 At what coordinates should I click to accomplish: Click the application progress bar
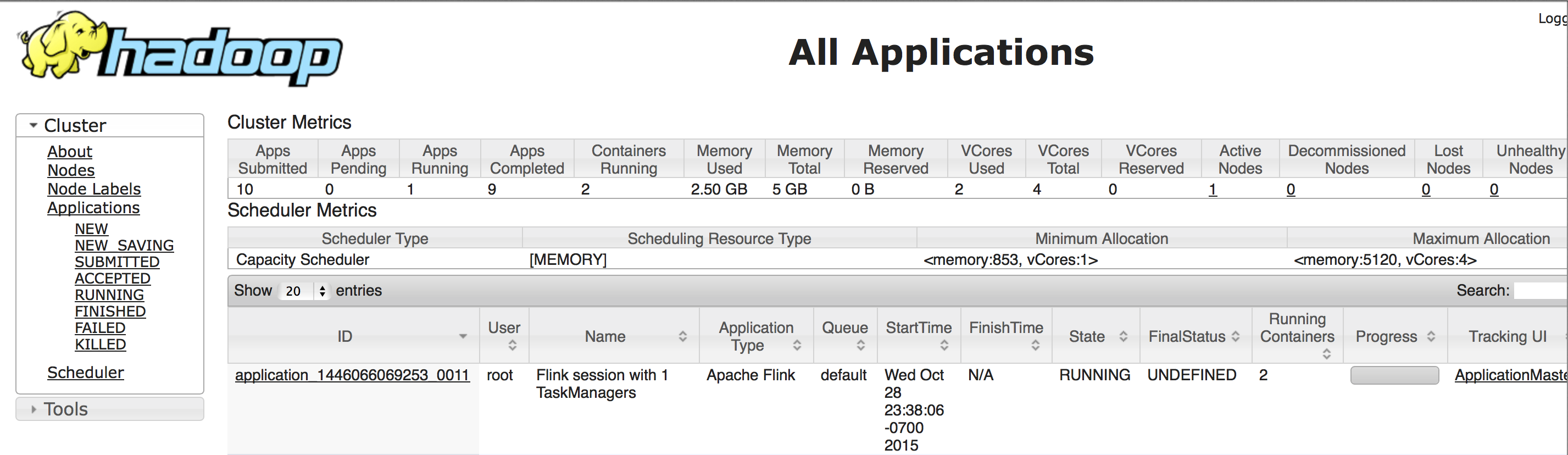click(1394, 375)
